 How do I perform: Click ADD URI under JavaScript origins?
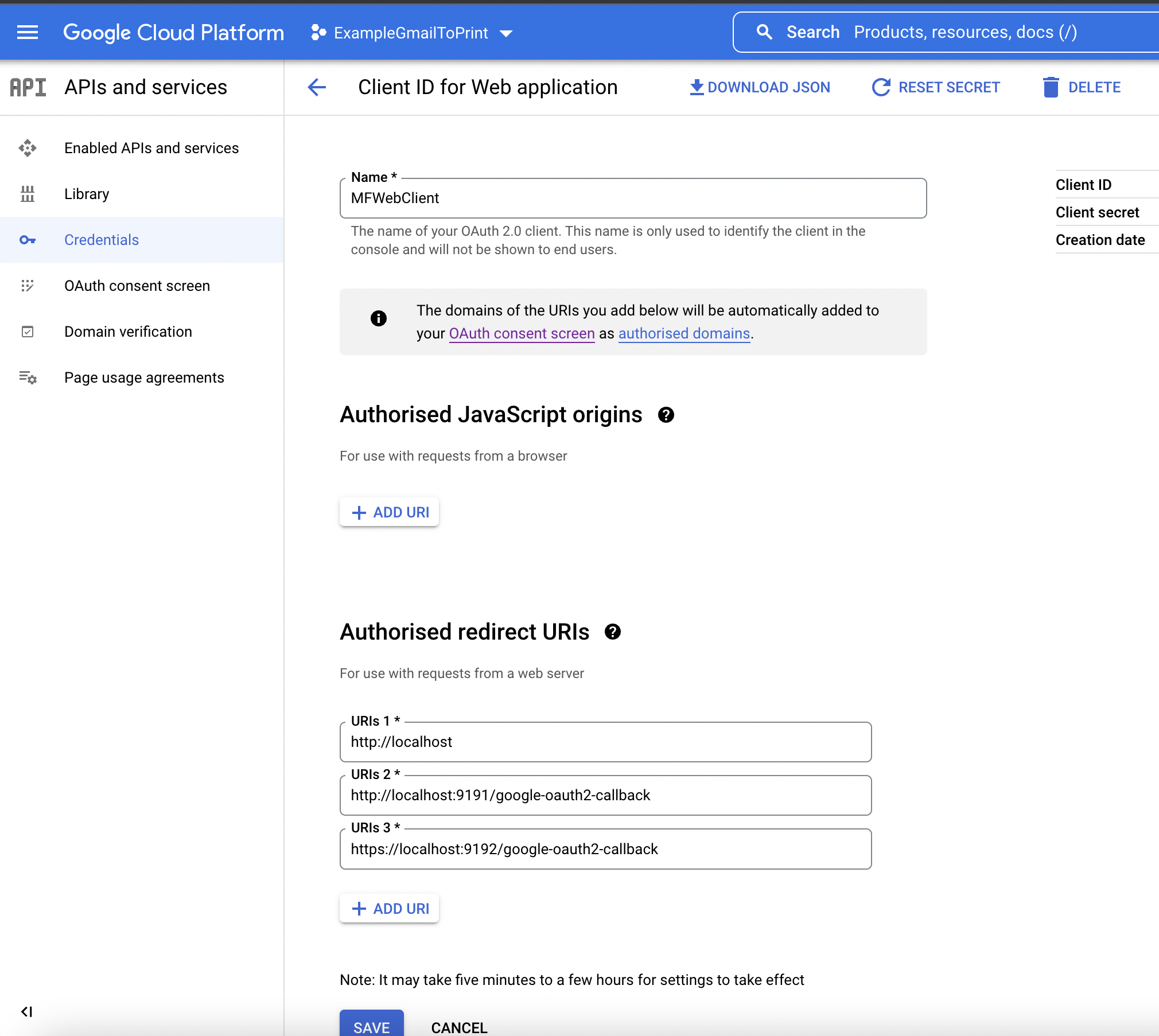(x=390, y=512)
